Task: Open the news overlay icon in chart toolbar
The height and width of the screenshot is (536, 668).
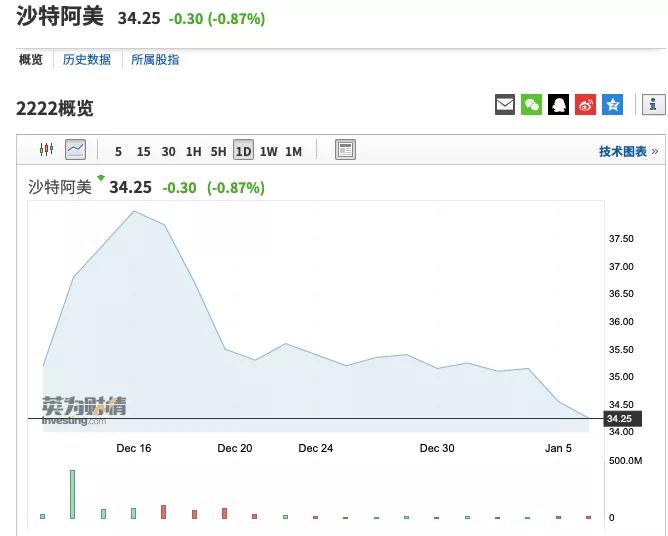Action: click(x=345, y=150)
